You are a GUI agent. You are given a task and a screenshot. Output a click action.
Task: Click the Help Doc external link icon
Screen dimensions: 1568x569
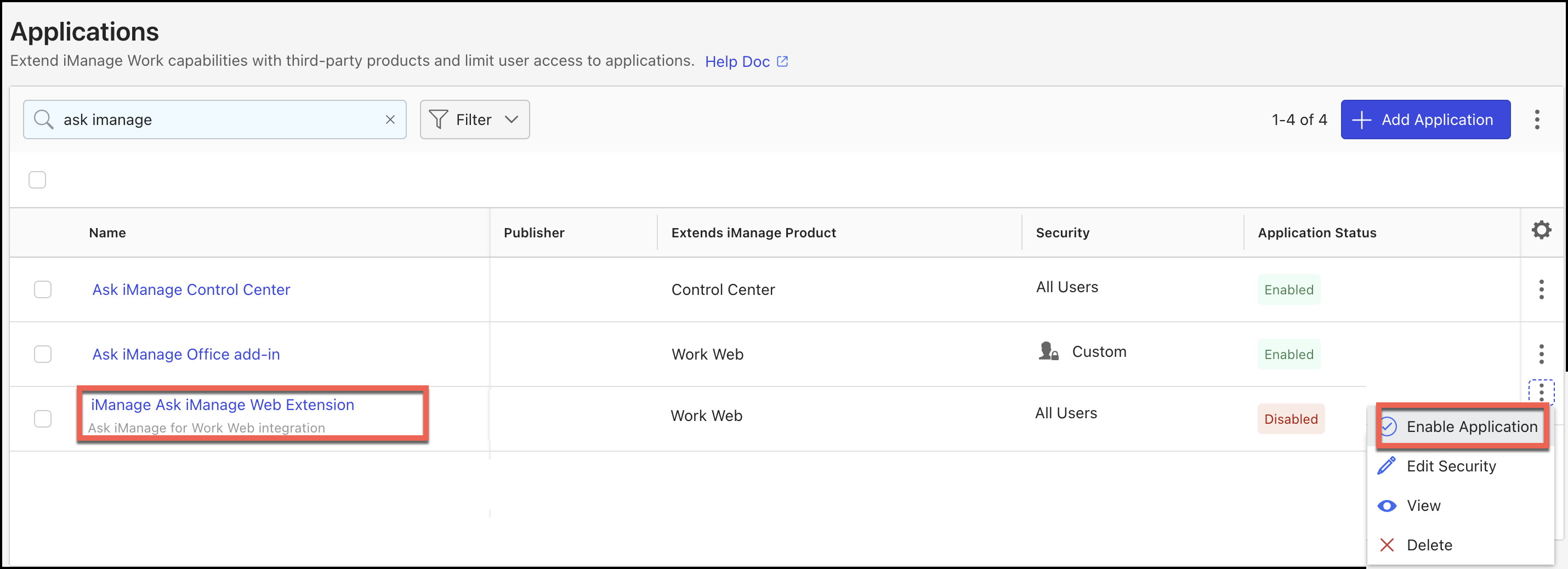pyautogui.click(x=783, y=61)
